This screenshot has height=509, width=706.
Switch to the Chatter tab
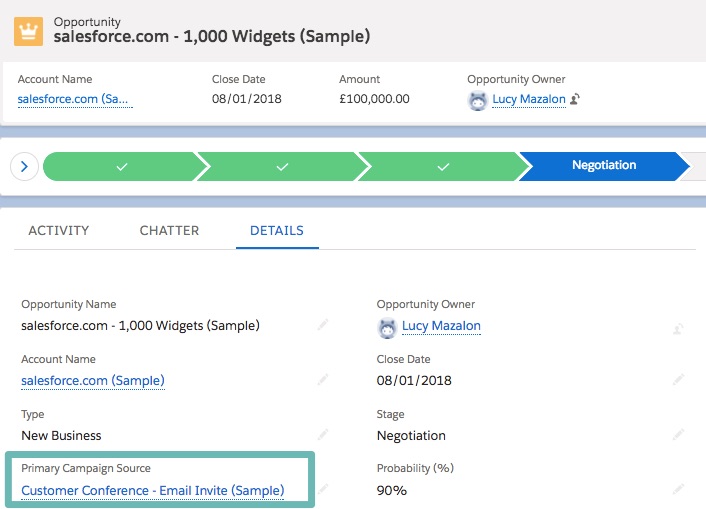click(169, 231)
